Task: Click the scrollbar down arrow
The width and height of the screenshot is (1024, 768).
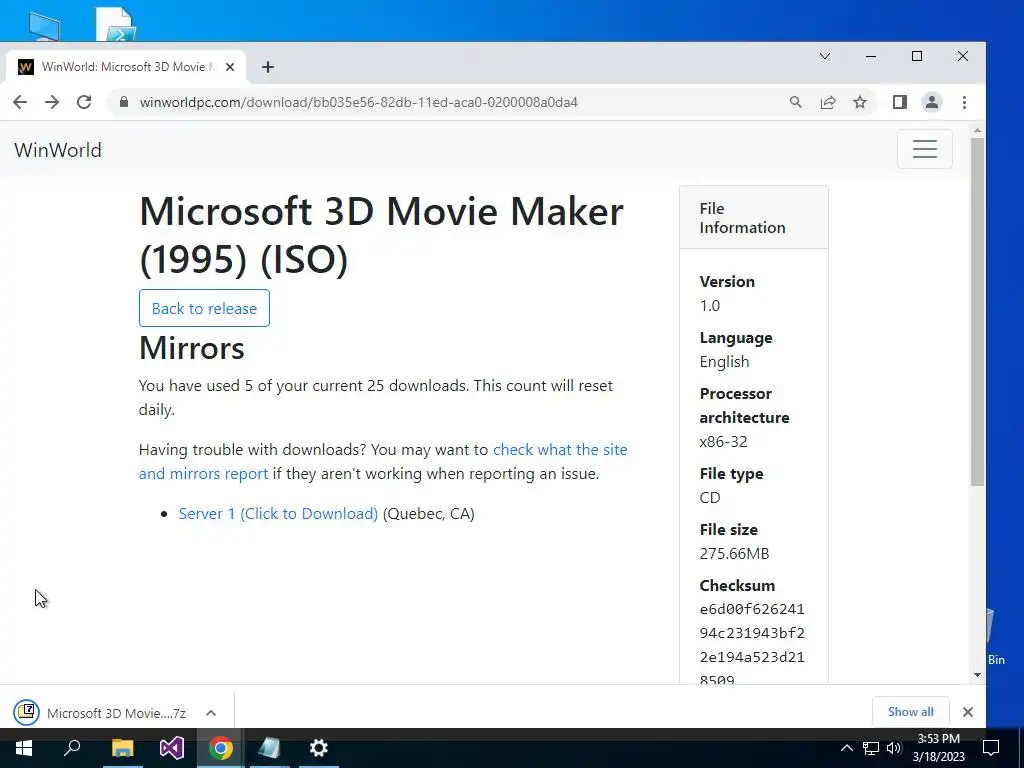Action: click(x=977, y=675)
